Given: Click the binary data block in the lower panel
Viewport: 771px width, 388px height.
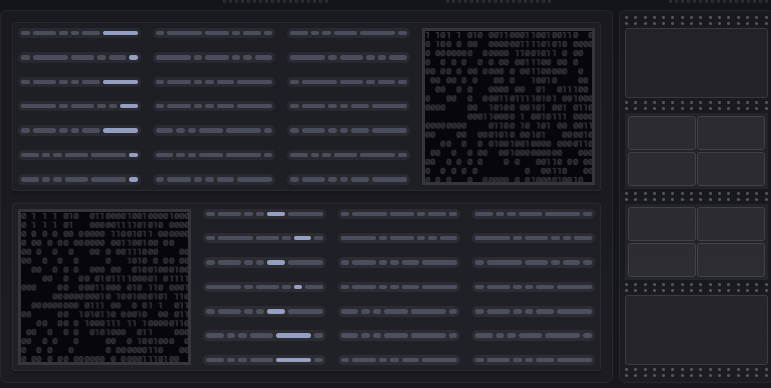Looking at the screenshot, I should [104, 287].
